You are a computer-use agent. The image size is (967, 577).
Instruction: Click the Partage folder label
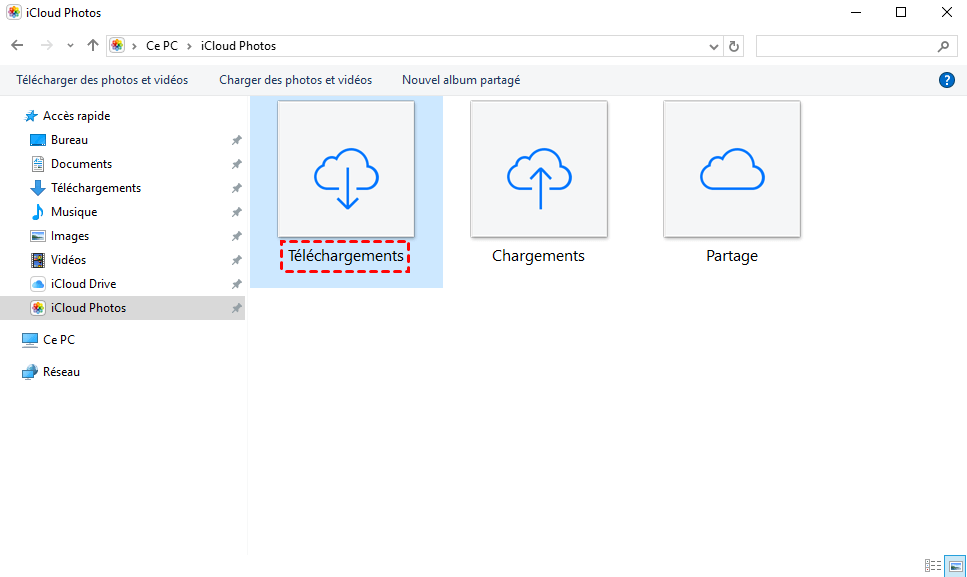coord(732,256)
